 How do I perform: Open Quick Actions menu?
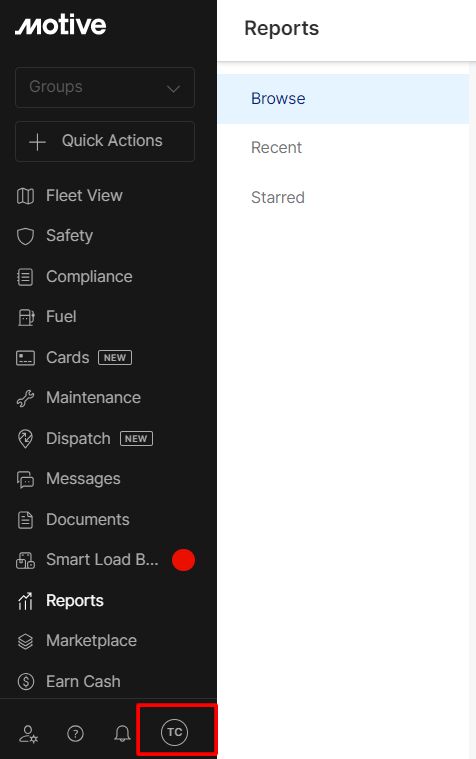[x=105, y=141]
